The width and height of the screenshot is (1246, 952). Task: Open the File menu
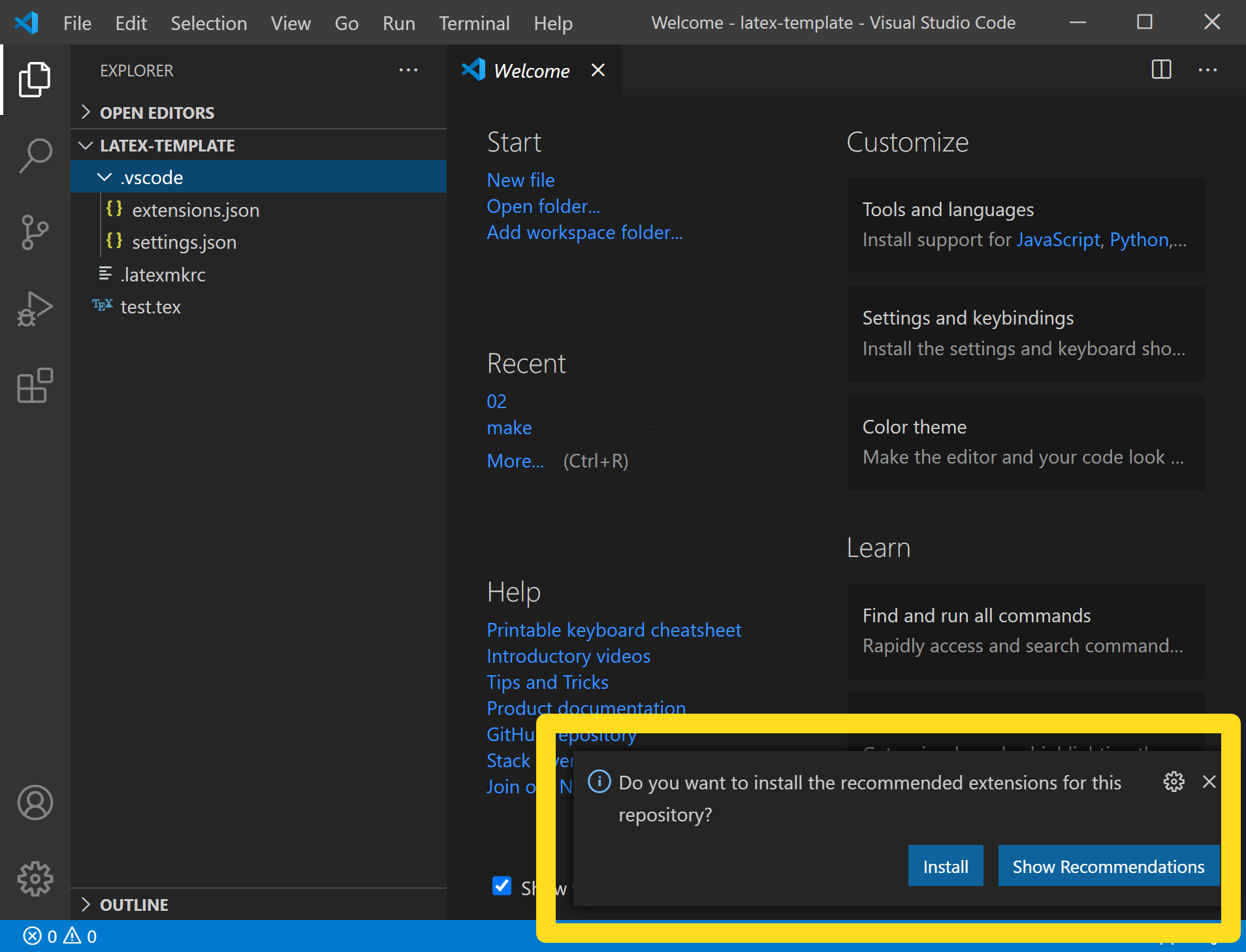point(77,23)
